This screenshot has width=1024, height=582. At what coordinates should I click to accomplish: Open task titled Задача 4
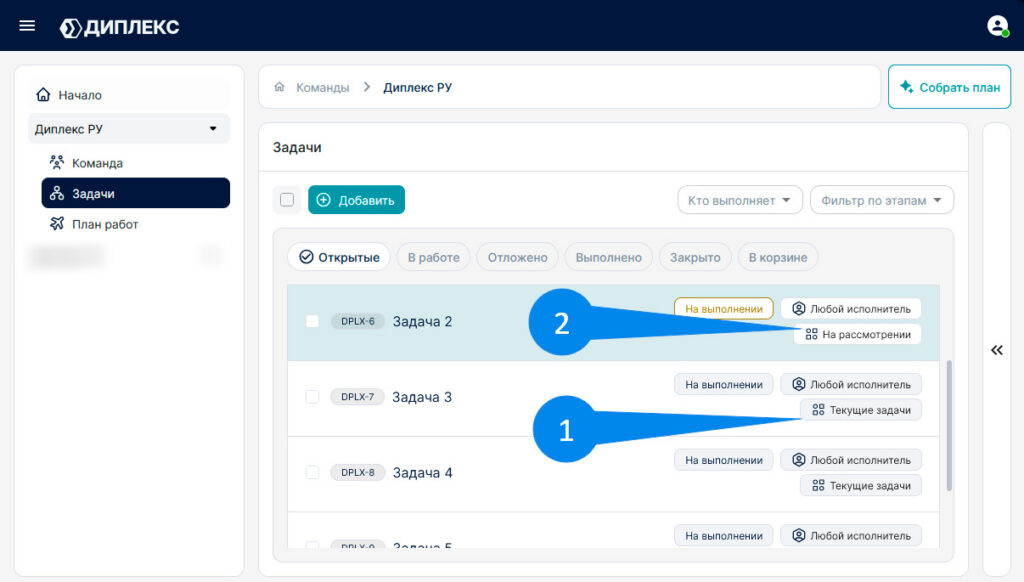click(x=422, y=472)
